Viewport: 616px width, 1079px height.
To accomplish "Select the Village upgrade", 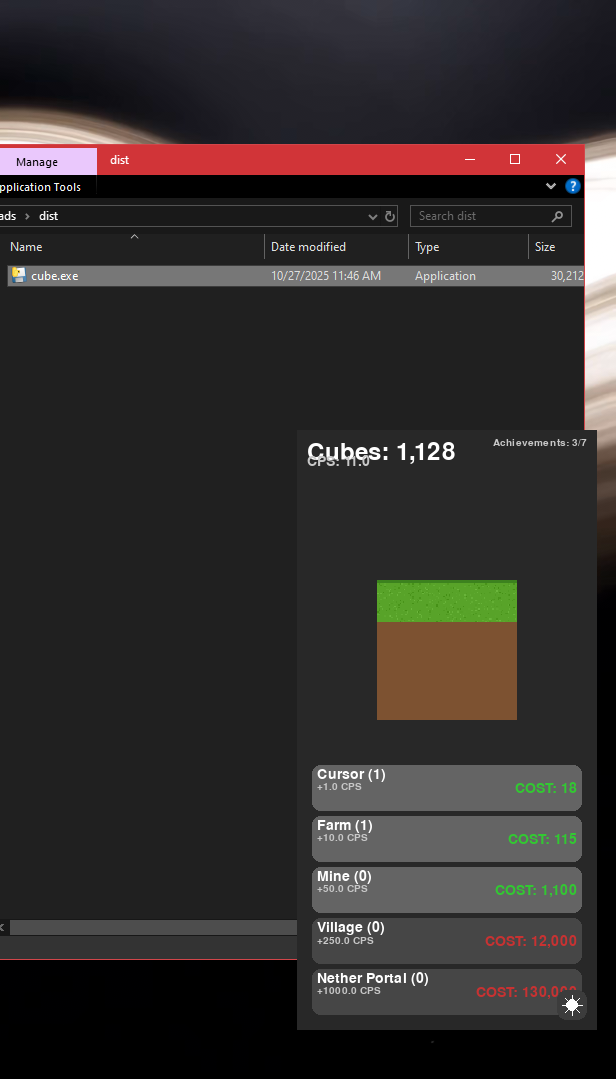I will pyautogui.click(x=447, y=940).
